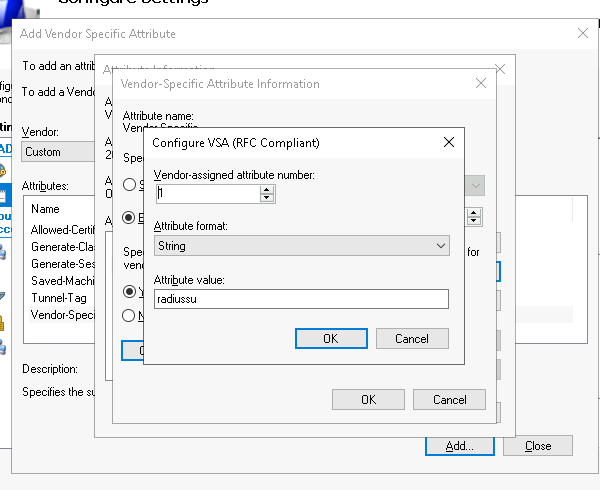Select the Vendor-Specific attribute in the list
The height and width of the screenshot is (490, 600).
pyautogui.click(x=62, y=314)
